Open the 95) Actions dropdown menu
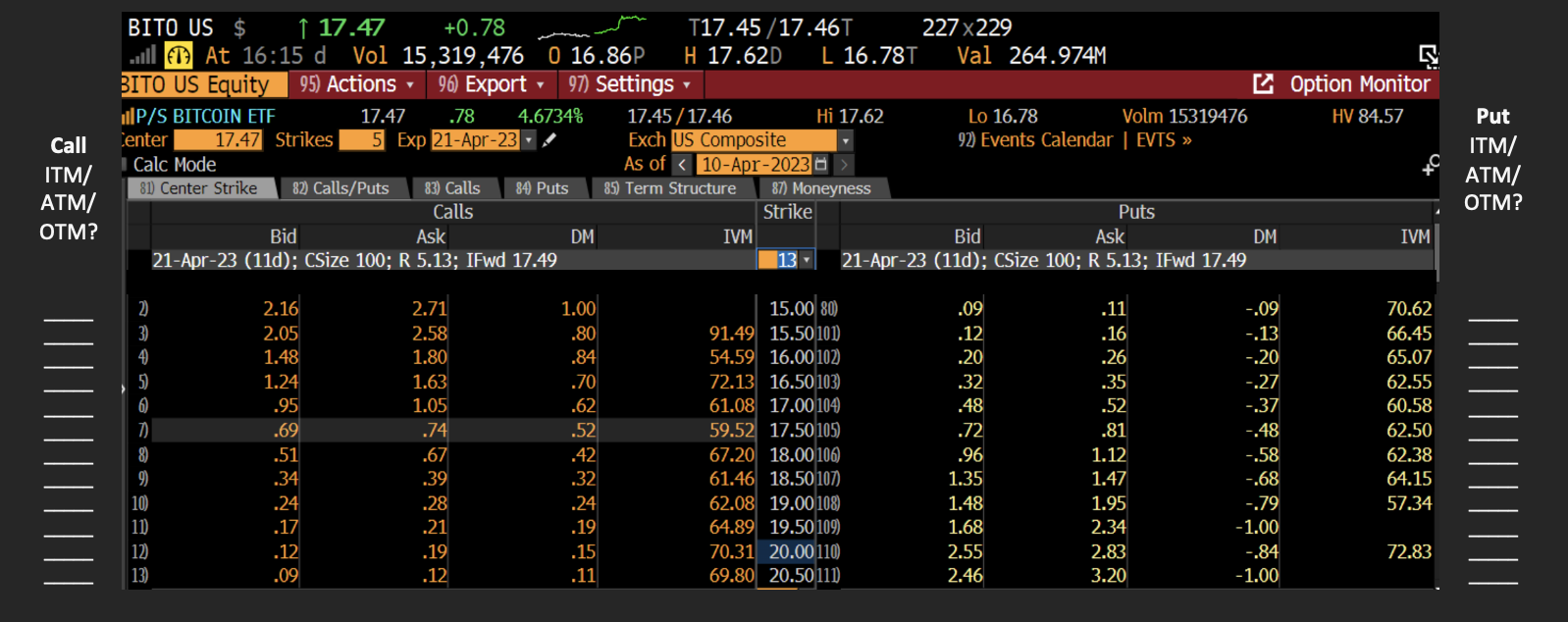Viewport: 1568px width, 622px height. tap(357, 84)
